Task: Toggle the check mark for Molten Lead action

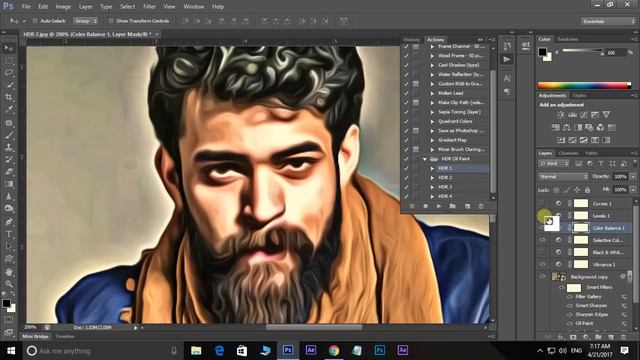Action: (406, 93)
